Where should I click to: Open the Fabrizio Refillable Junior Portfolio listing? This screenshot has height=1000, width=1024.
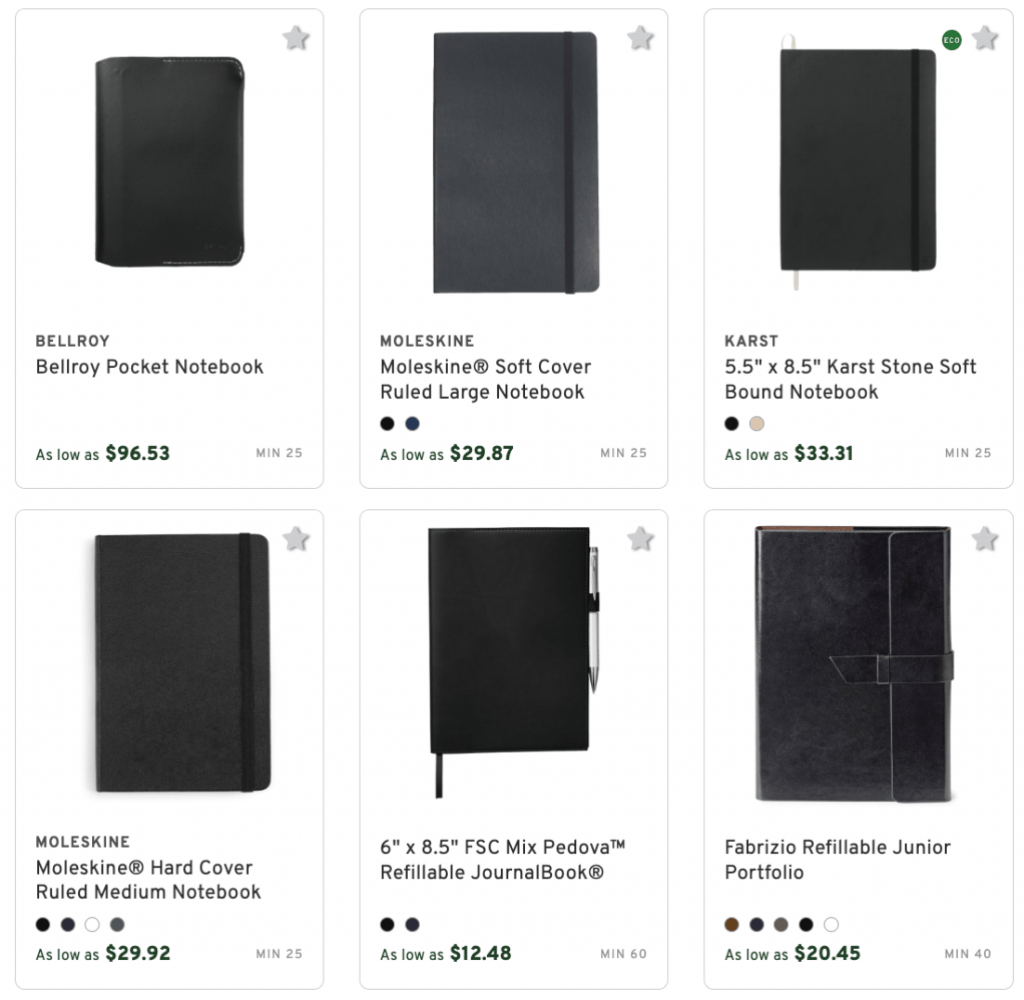click(838, 859)
